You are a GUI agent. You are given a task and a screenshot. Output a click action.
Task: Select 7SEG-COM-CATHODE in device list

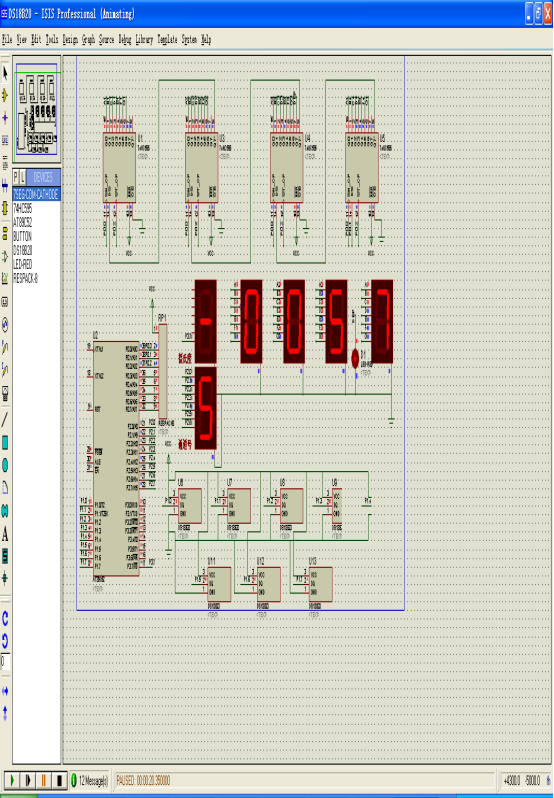pyautogui.click(x=36, y=194)
